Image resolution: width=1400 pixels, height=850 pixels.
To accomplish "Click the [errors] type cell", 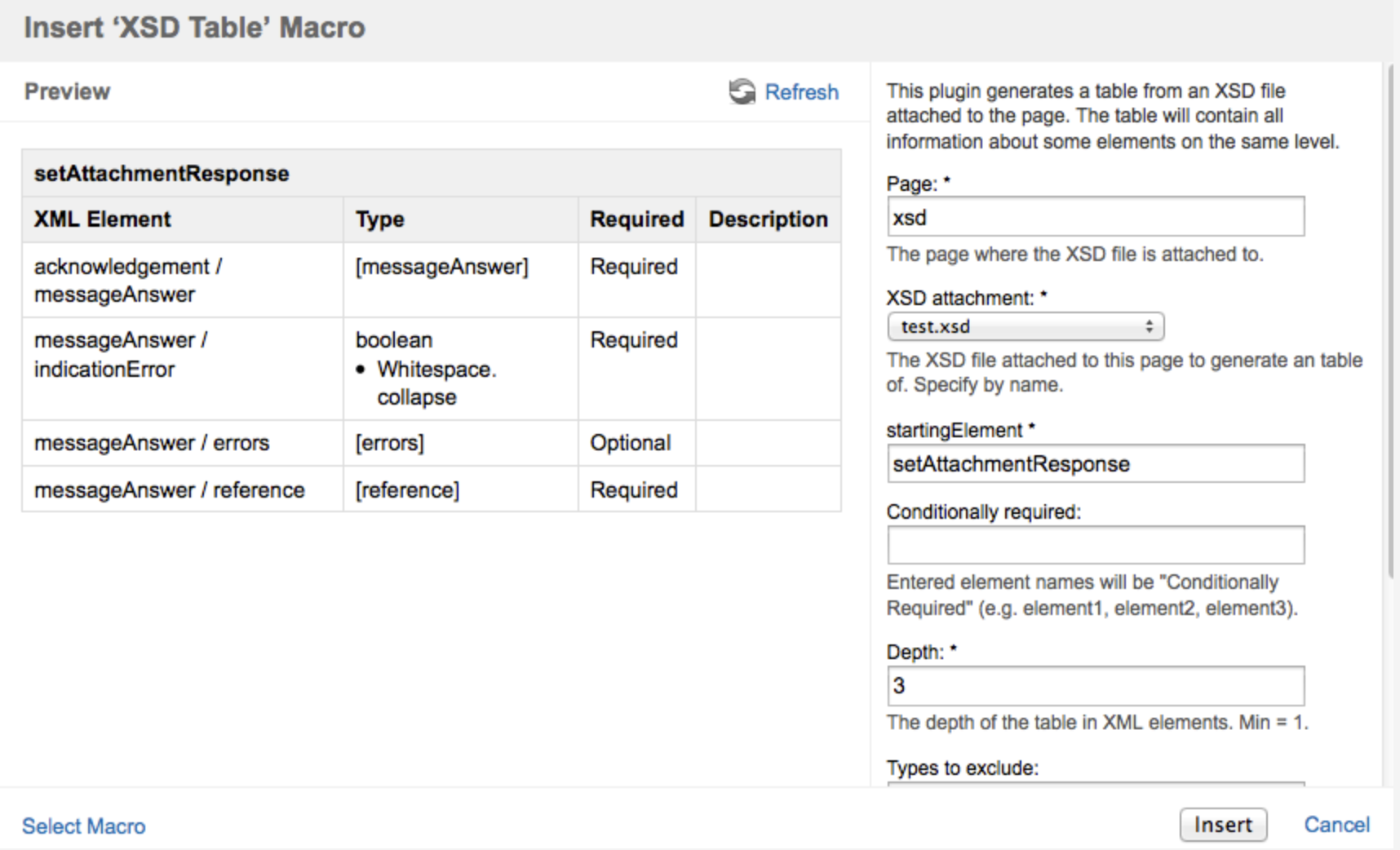I will (390, 443).
